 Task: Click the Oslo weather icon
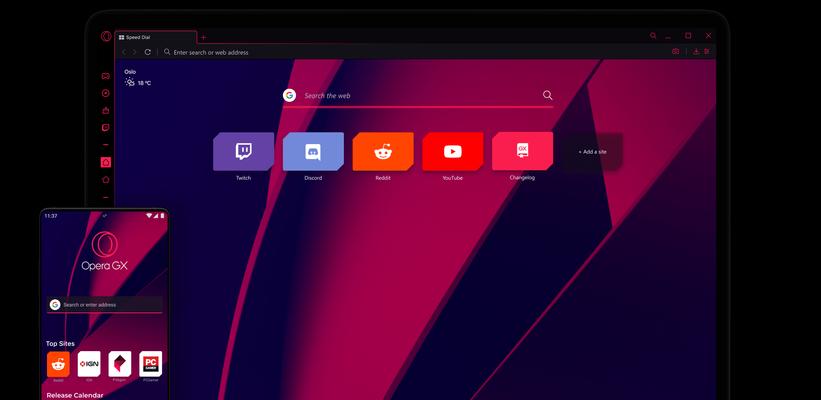pos(129,82)
